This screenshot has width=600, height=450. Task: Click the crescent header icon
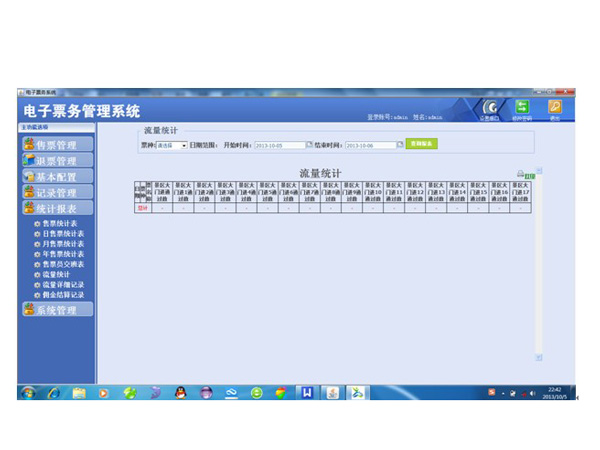[490, 108]
